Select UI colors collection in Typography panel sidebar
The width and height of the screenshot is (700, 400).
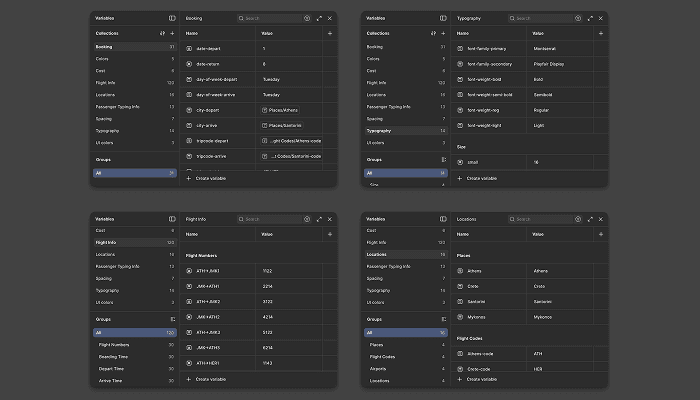coord(406,143)
